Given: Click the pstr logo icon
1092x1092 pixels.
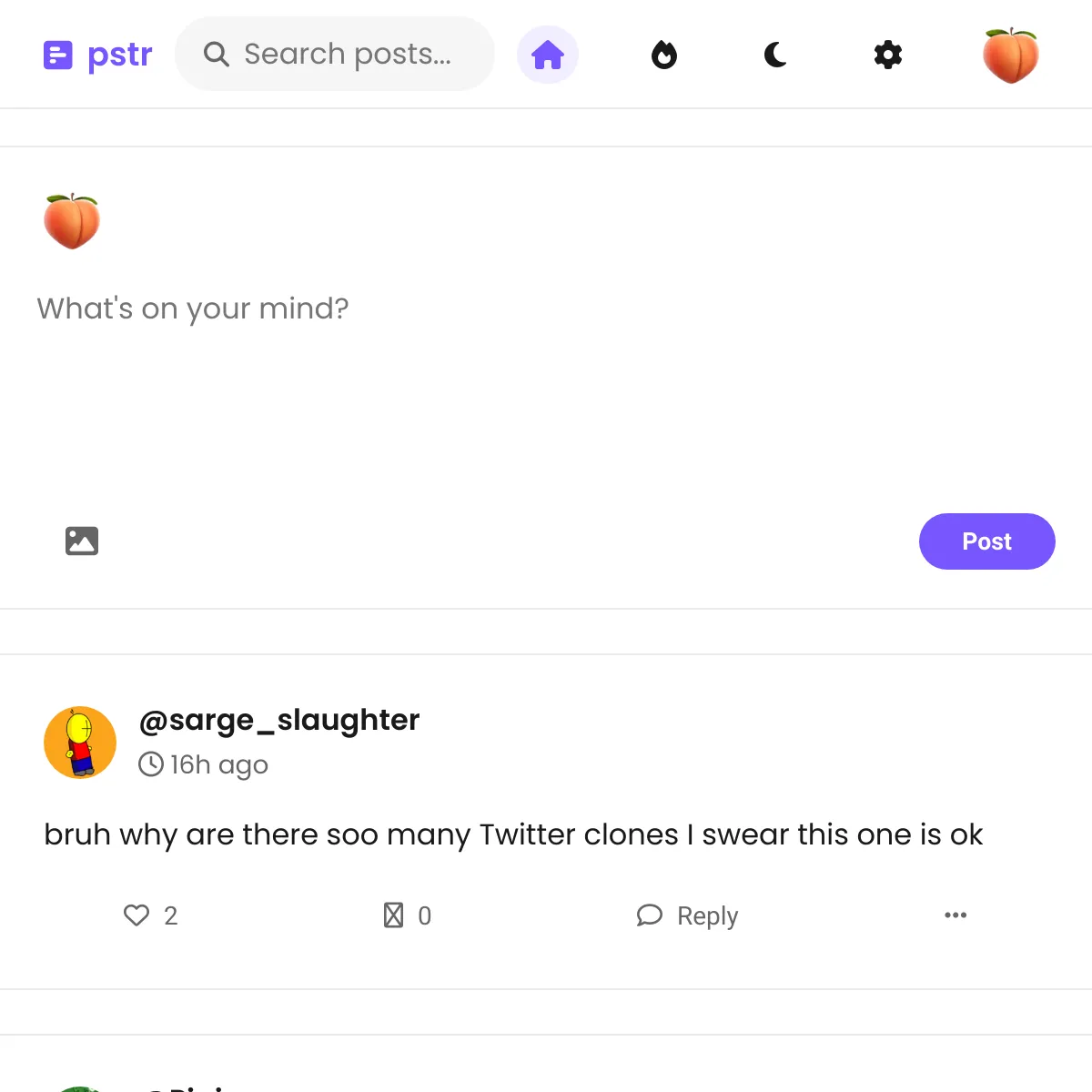Looking at the screenshot, I should (57, 56).
